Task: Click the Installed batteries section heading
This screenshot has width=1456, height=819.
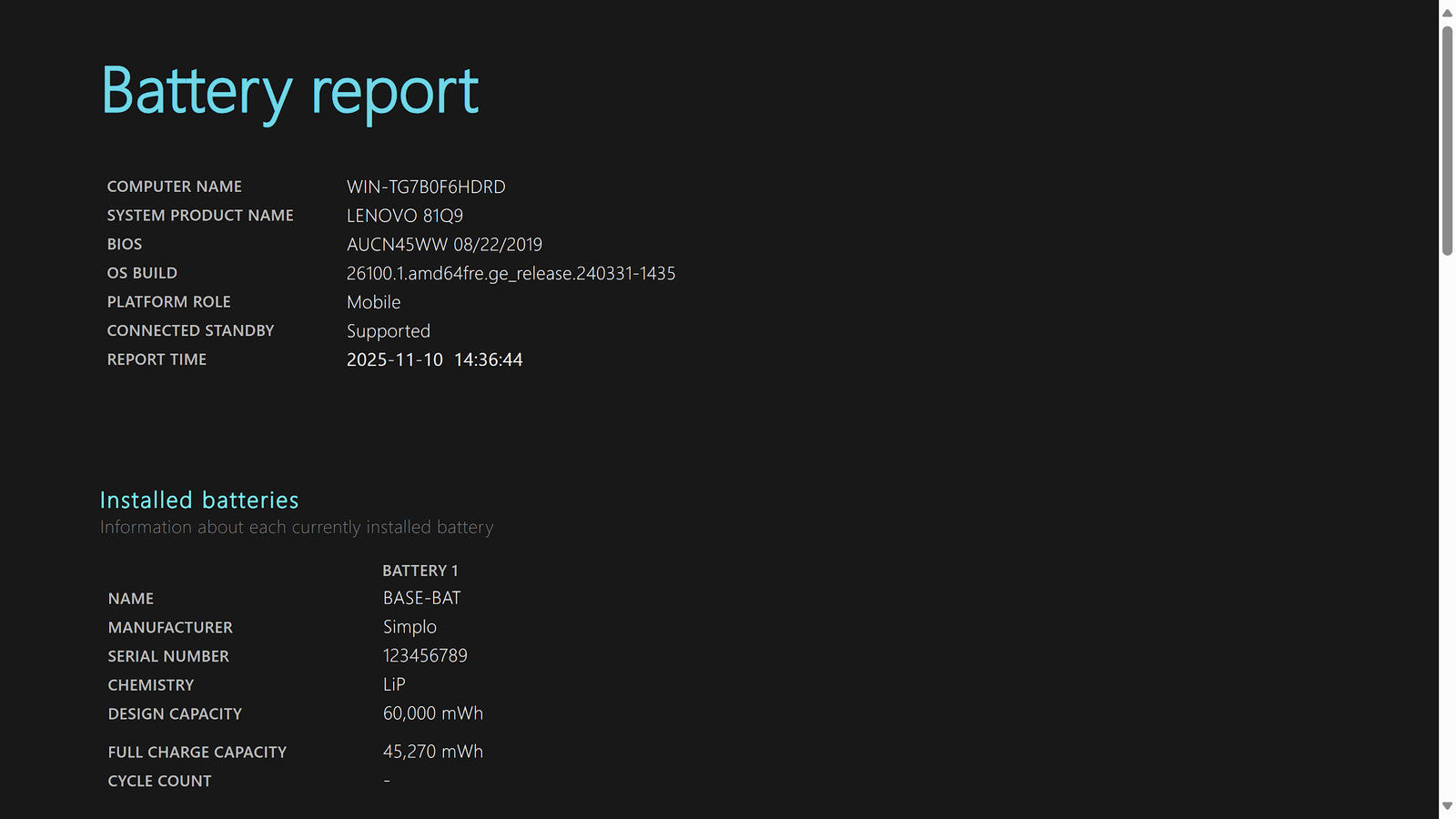Action: tap(199, 500)
